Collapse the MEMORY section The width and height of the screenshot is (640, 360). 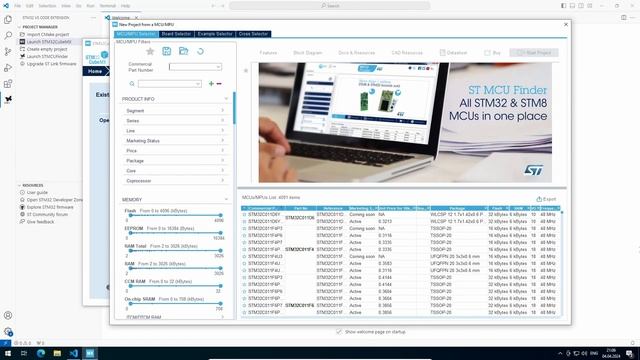pyautogui.click(x=226, y=200)
